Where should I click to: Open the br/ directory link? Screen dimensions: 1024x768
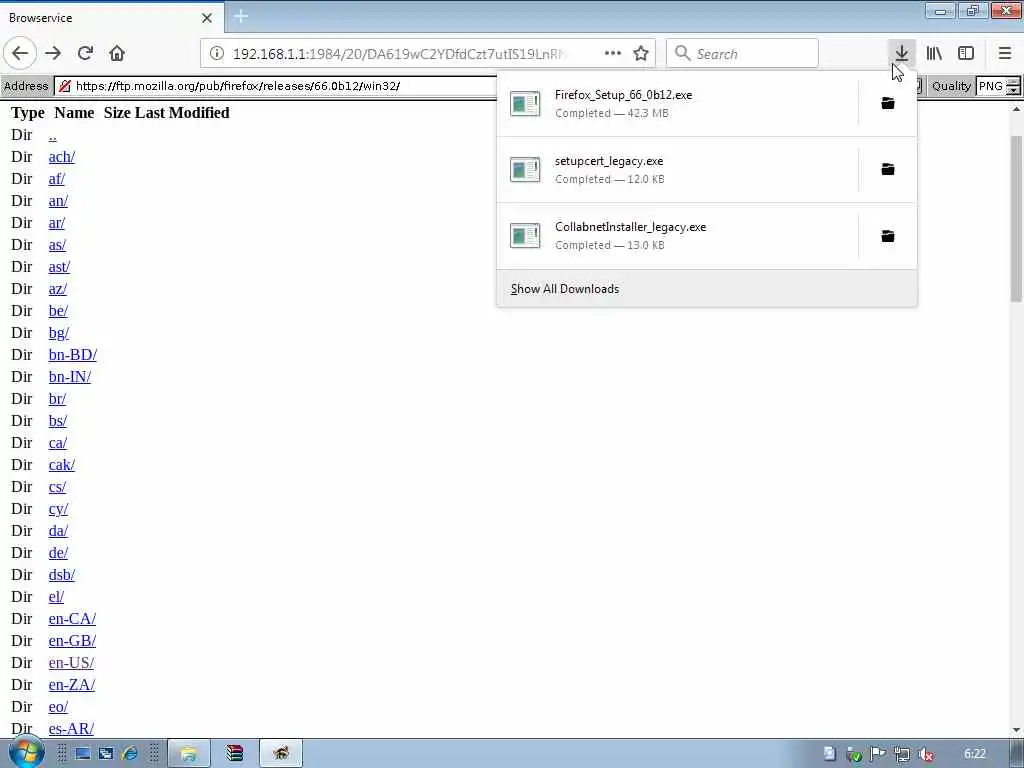[x=57, y=399]
